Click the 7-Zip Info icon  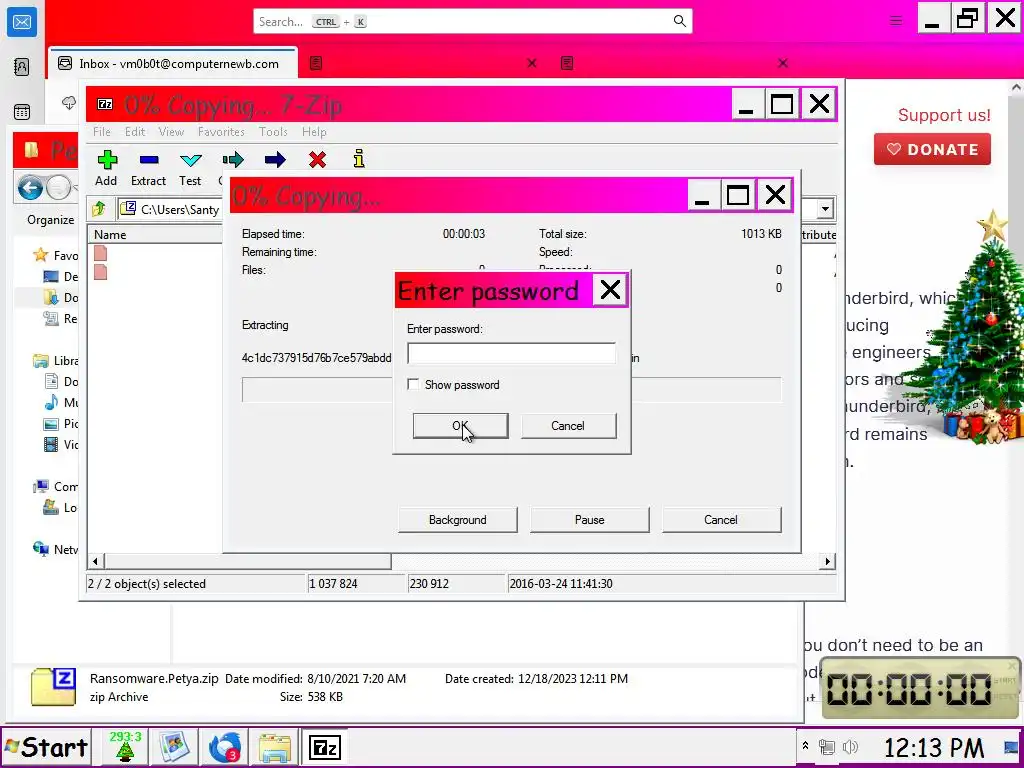(359, 159)
